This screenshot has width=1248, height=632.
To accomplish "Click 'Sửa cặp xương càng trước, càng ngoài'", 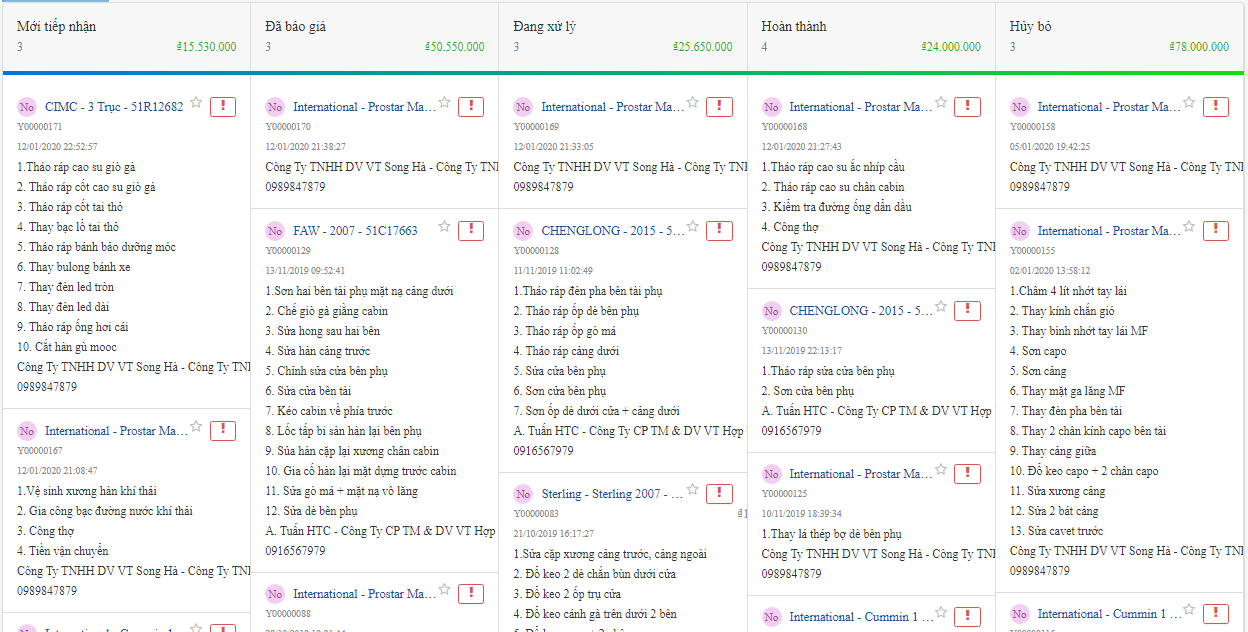I will (x=610, y=554).
